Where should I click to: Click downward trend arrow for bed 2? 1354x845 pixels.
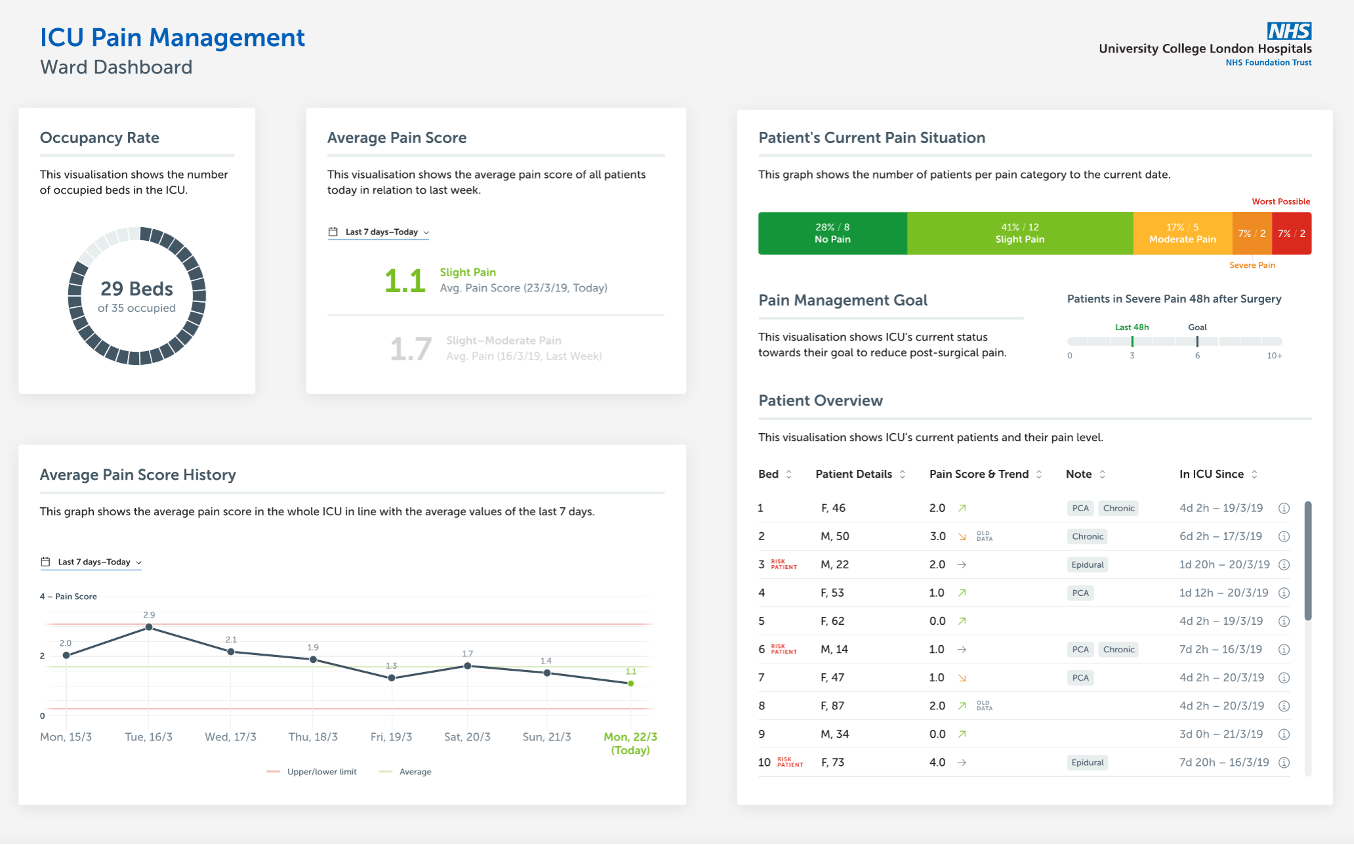pos(962,536)
